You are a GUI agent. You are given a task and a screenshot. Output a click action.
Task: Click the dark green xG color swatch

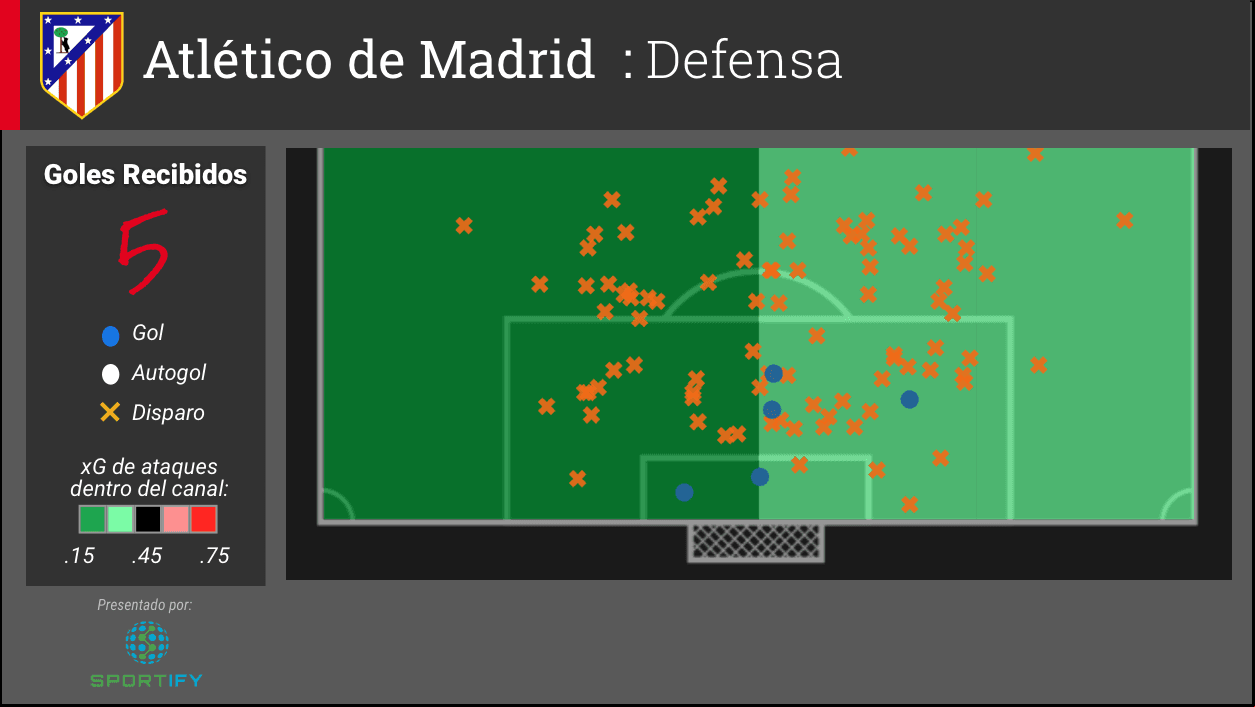pyautogui.click(x=92, y=519)
